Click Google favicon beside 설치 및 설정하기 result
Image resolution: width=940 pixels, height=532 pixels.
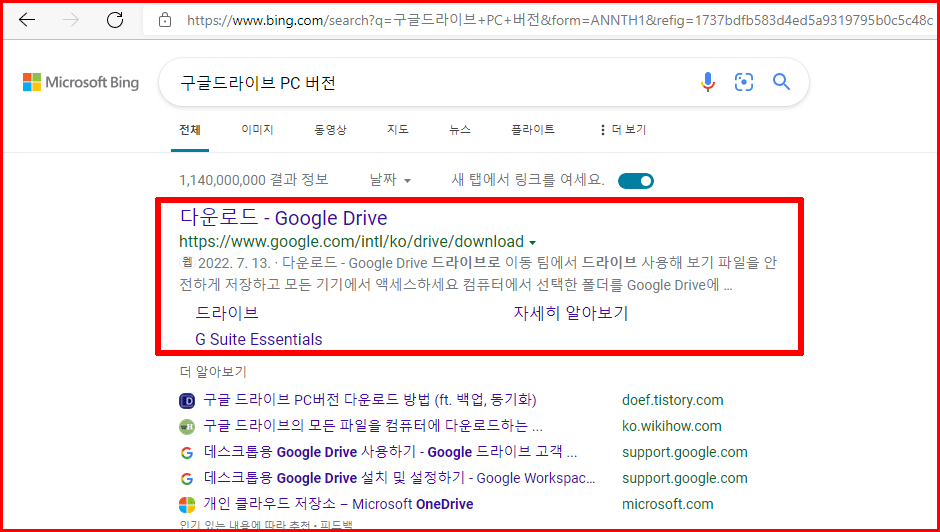[x=187, y=479]
